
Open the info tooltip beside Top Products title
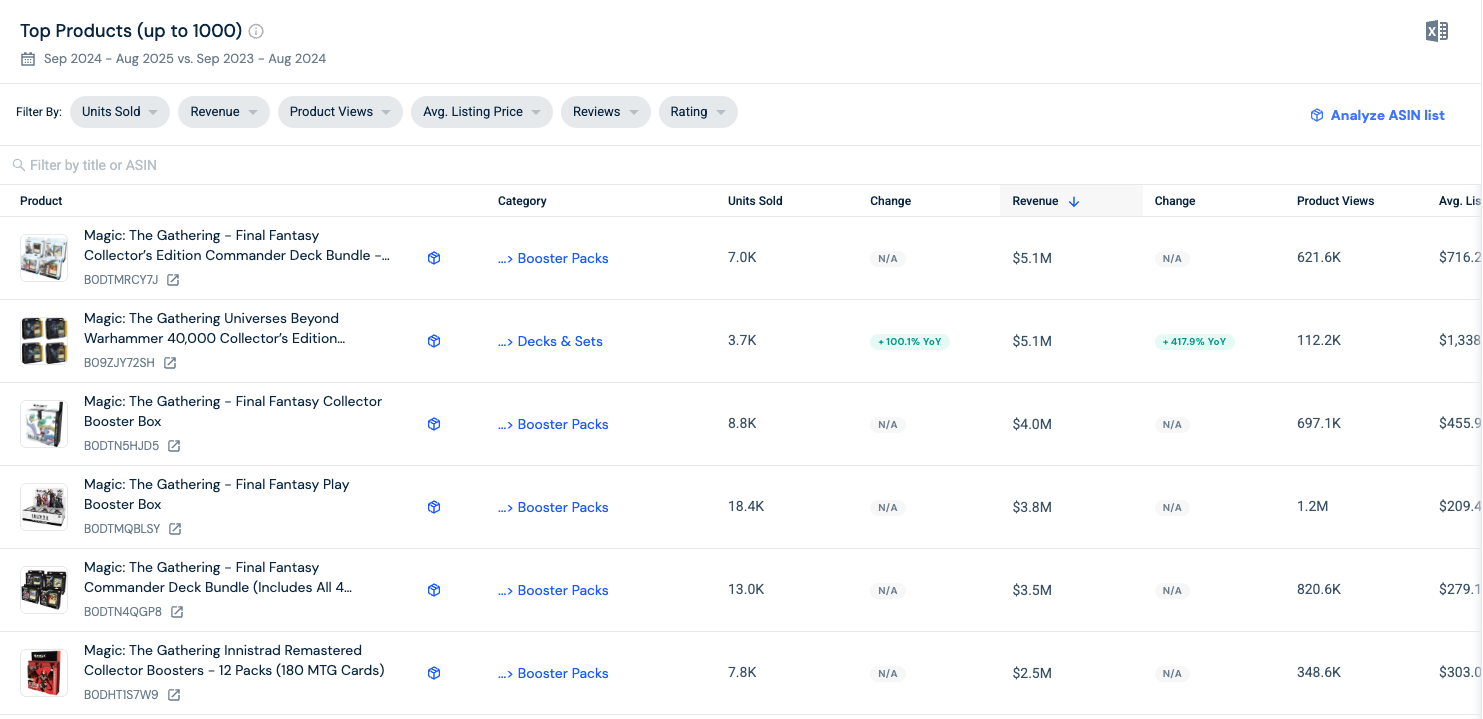[256, 31]
